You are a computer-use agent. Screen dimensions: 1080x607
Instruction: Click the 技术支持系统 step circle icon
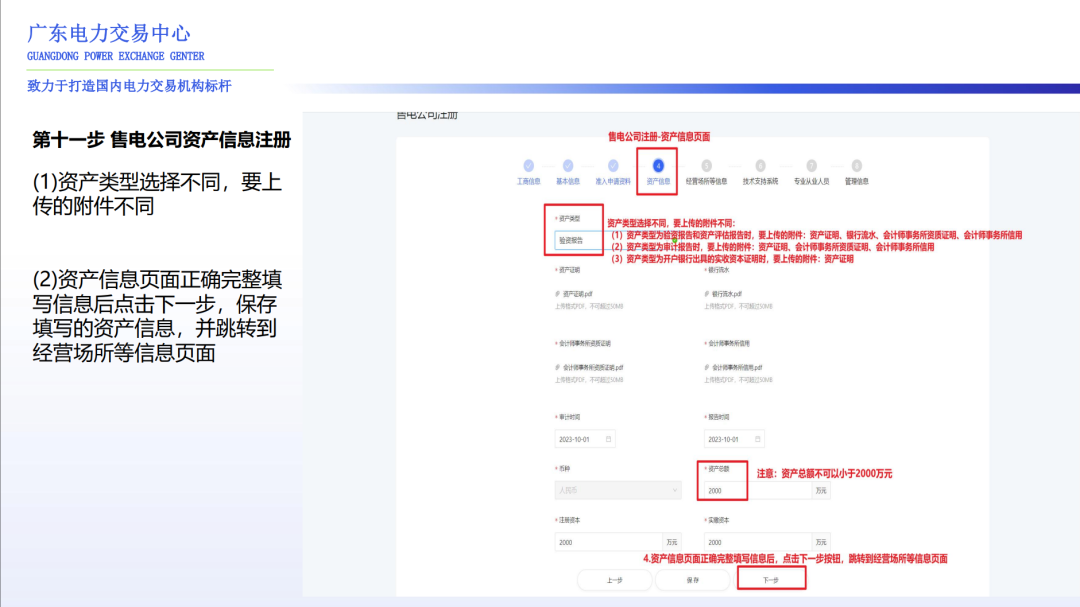pos(759,164)
